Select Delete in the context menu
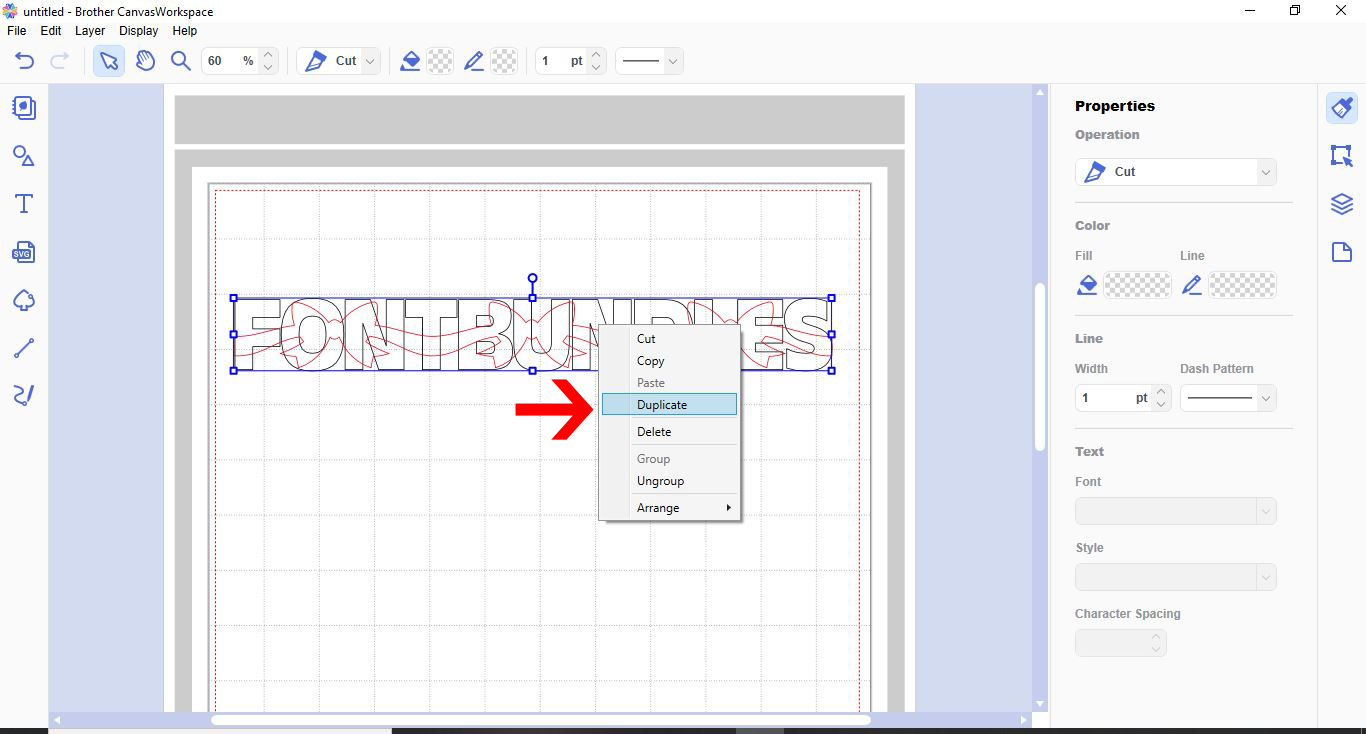Image resolution: width=1366 pixels, height=734 pixels. point(654,431)
